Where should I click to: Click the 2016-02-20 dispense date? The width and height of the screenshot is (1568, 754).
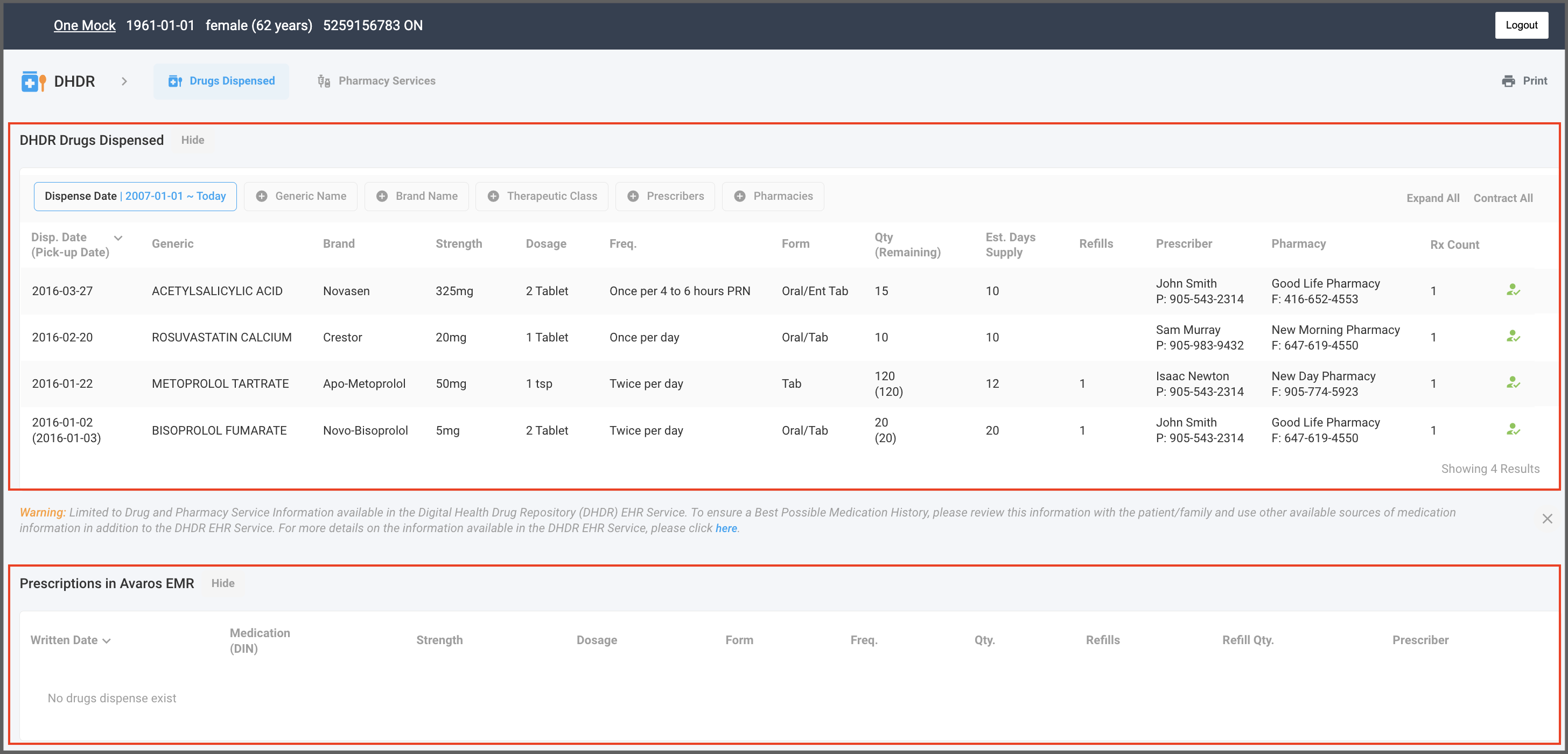point(62,337)
